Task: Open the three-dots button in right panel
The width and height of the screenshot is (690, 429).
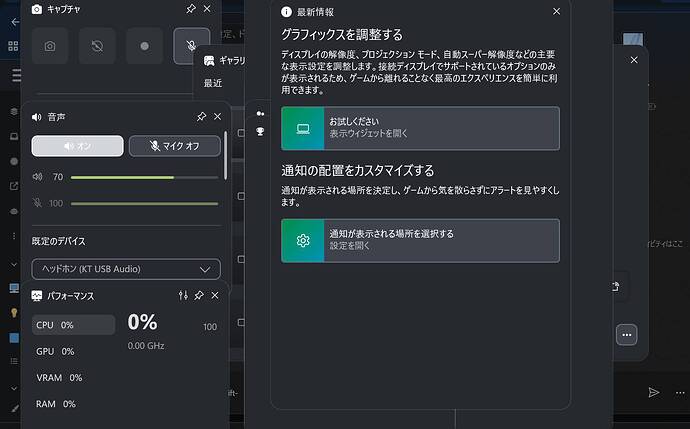Action: click(x=627, y=335)
